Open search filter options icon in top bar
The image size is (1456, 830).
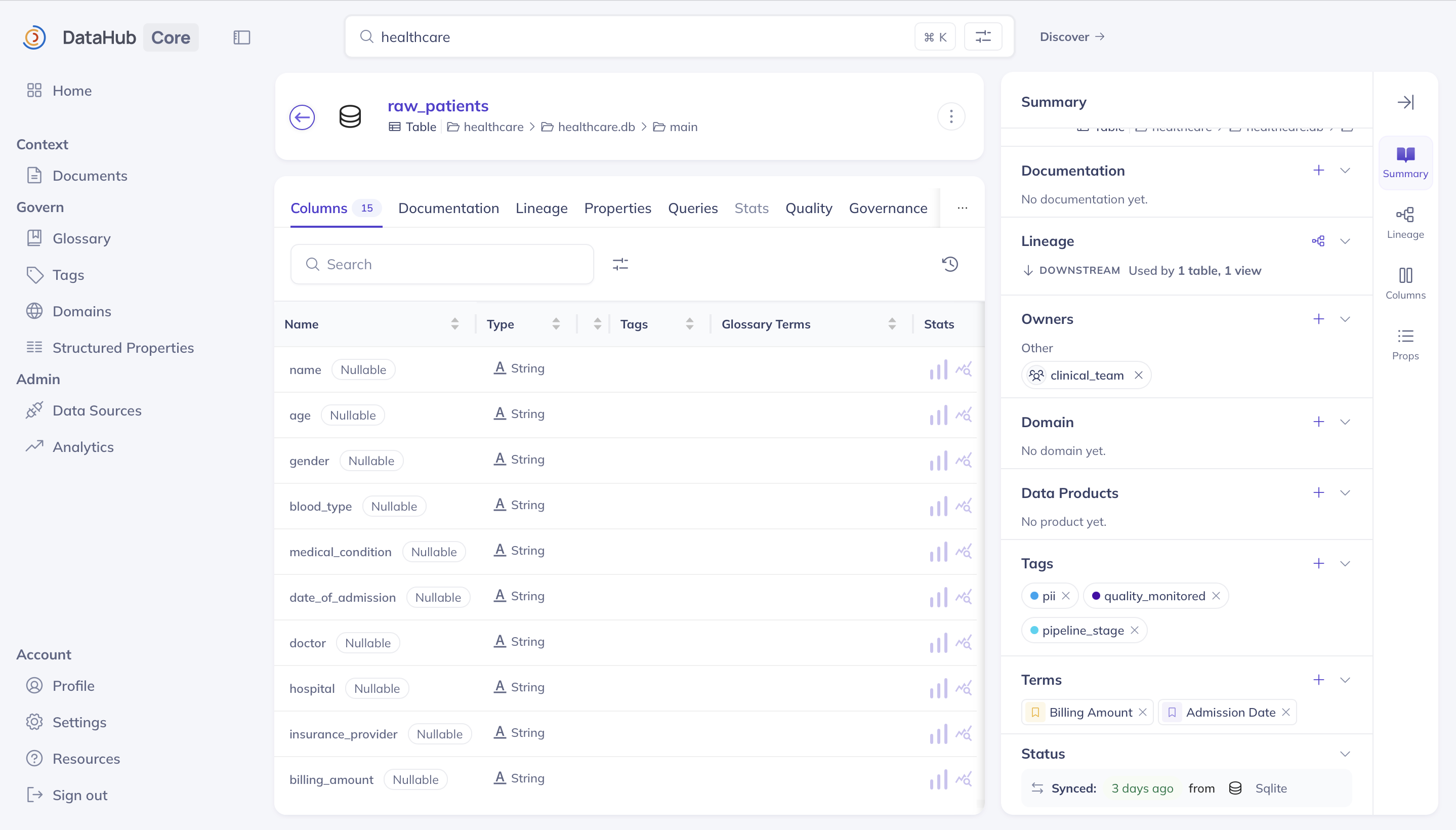(x=983, y=37)
